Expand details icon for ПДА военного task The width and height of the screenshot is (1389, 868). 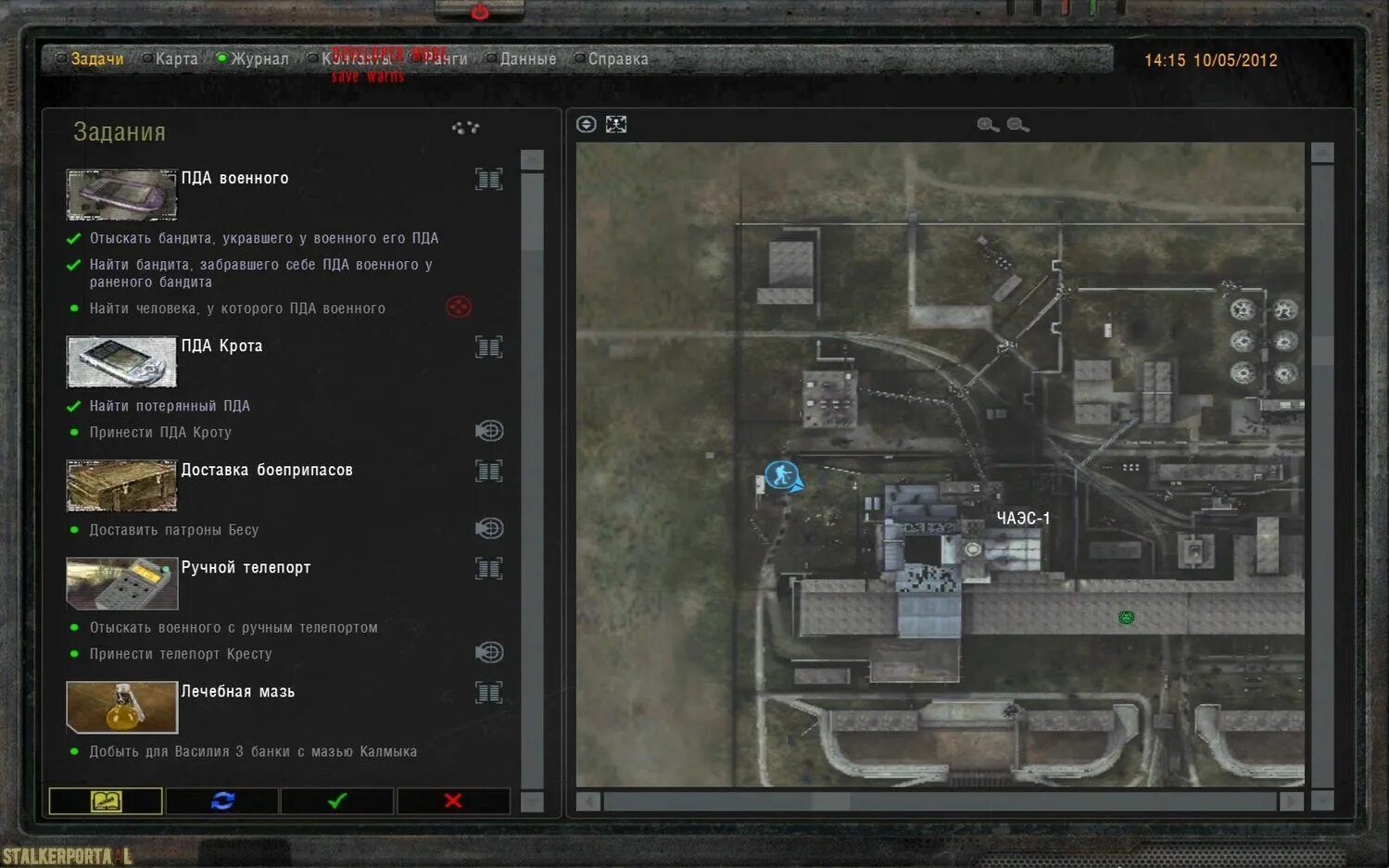[x=489, y=179]
